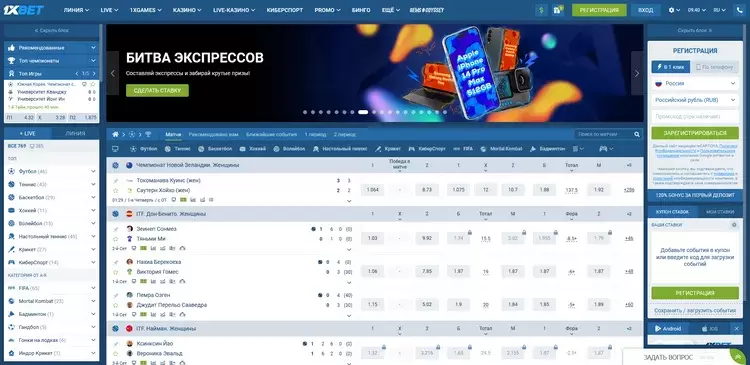This screenshot has width=750, height=365.
Task: Go to next banner slide arrow
Action: 637,73
